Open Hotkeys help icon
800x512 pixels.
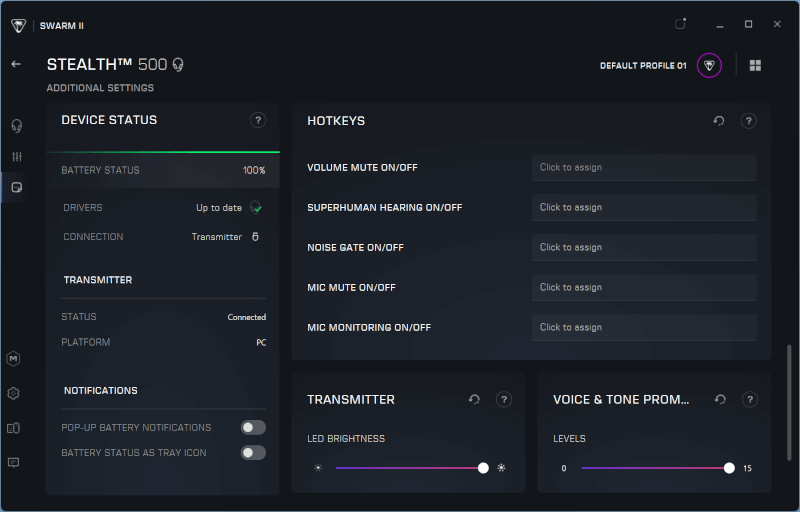[x=748, y=121]
